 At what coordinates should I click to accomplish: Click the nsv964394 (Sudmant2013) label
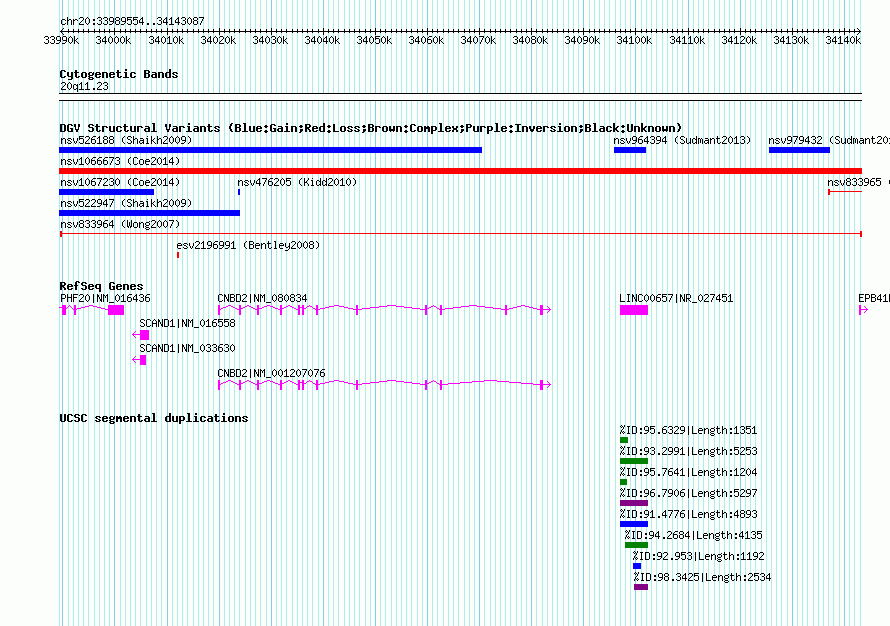[682, 140]
